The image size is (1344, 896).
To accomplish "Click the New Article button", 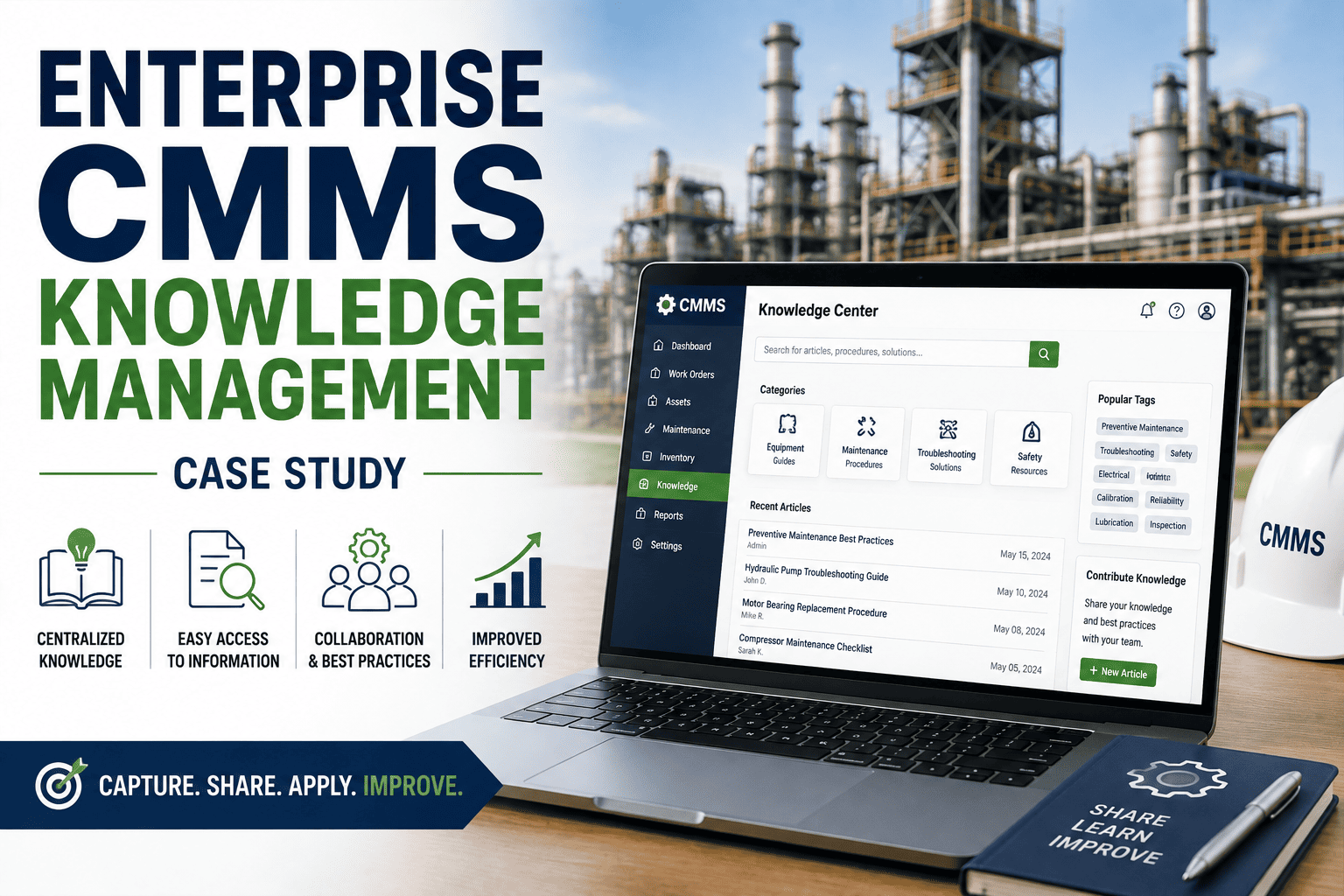I will (1118, 672).
